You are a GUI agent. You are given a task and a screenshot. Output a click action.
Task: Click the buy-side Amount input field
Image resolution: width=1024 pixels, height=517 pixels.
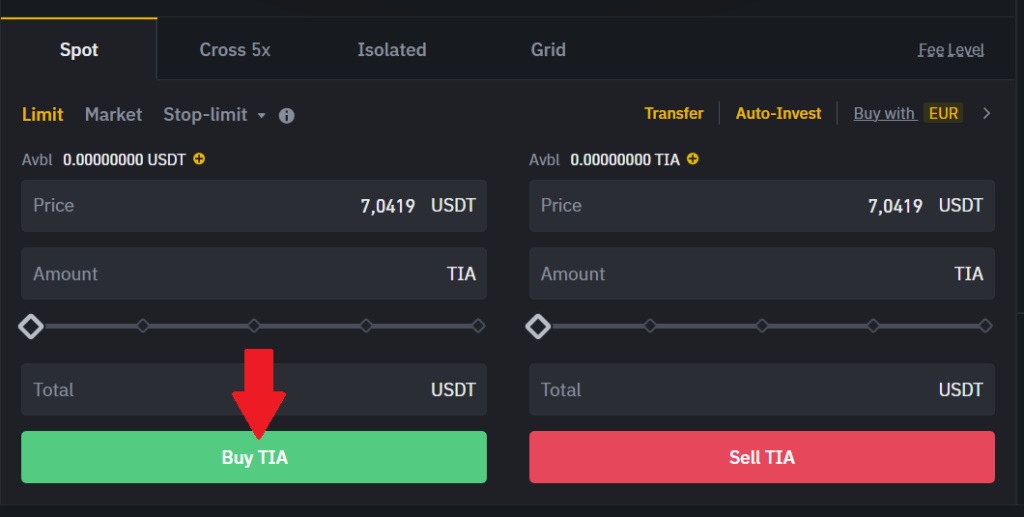tap(240, 274)
